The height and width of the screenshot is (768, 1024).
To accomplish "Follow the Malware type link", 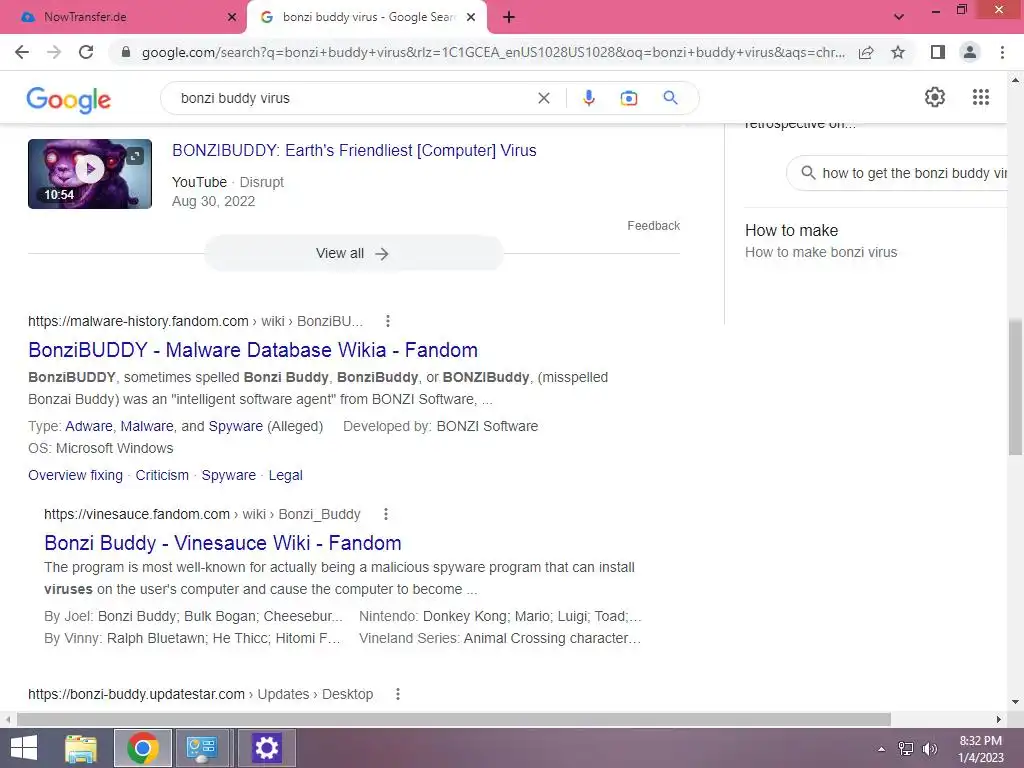I will (147, 426).
